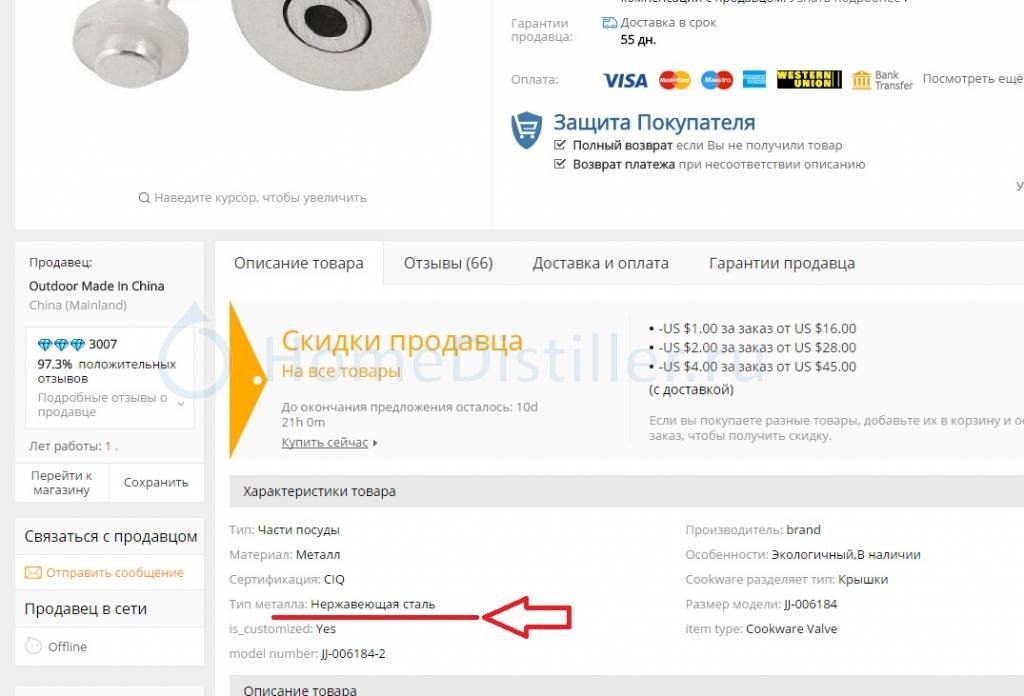Click the American Express card icon

[754, 80]
